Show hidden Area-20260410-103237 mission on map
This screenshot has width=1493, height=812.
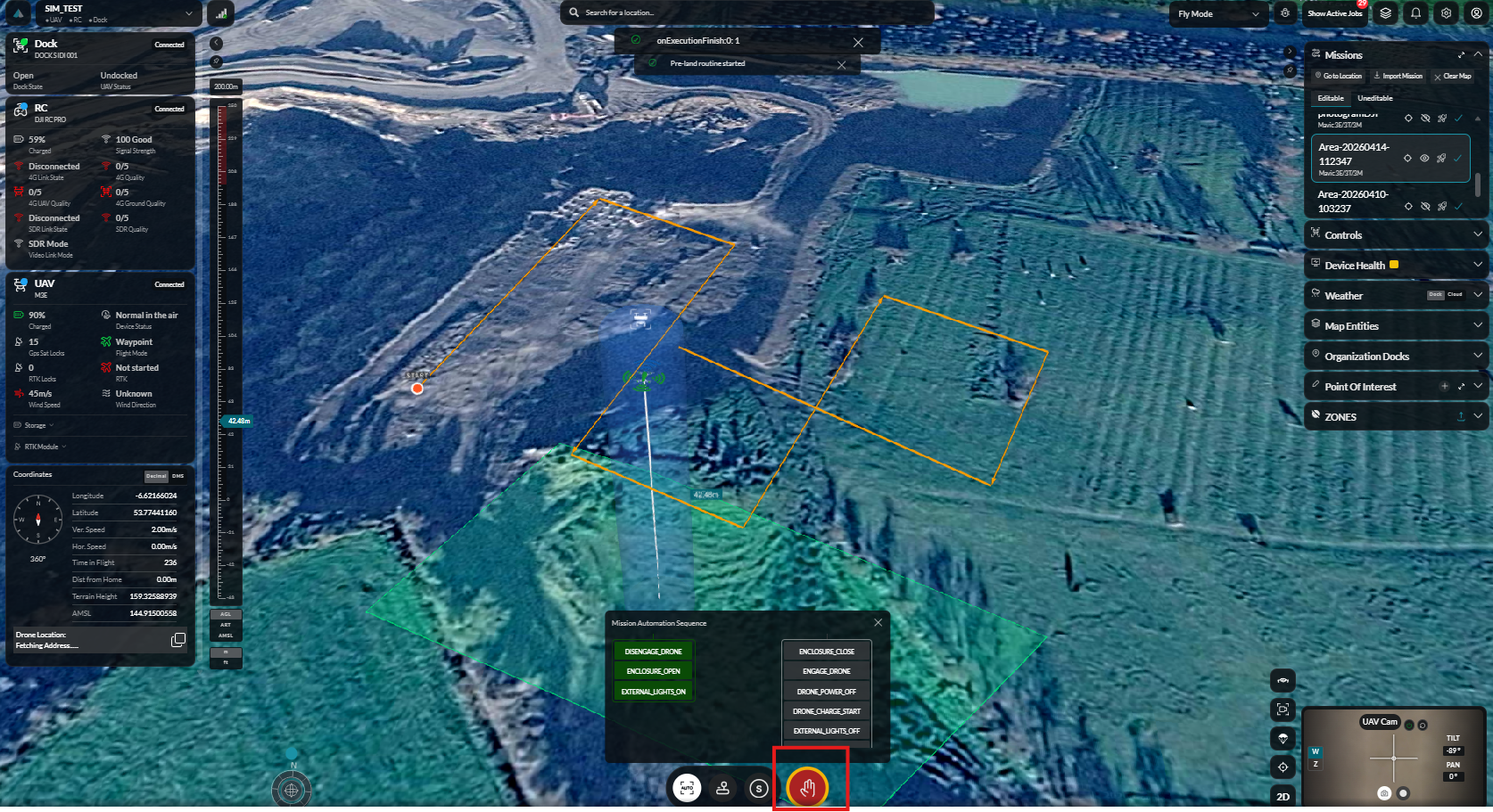1425,207
